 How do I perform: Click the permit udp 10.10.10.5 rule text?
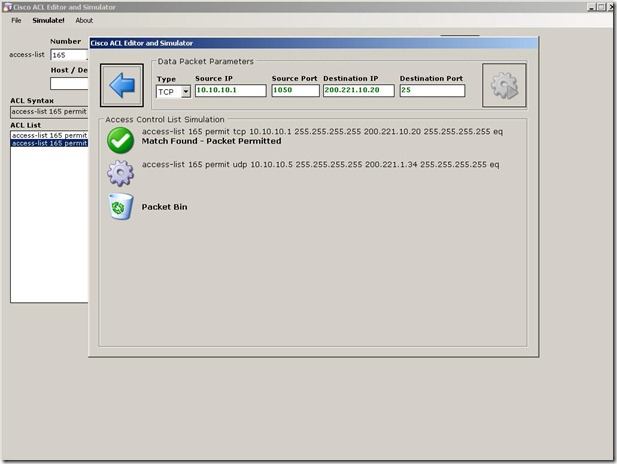tap(321, 165)
